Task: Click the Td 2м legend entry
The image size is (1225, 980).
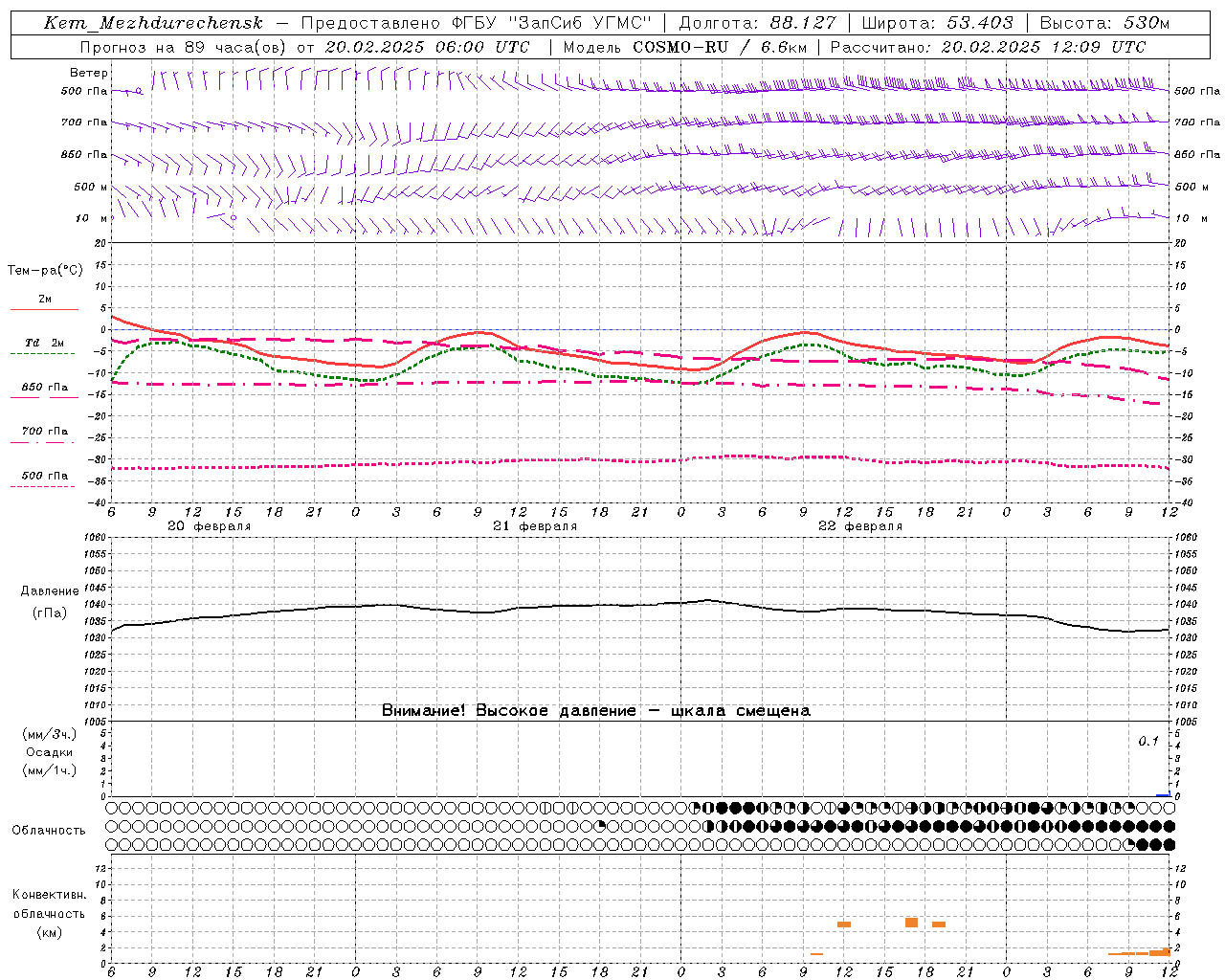Action: 45,343
